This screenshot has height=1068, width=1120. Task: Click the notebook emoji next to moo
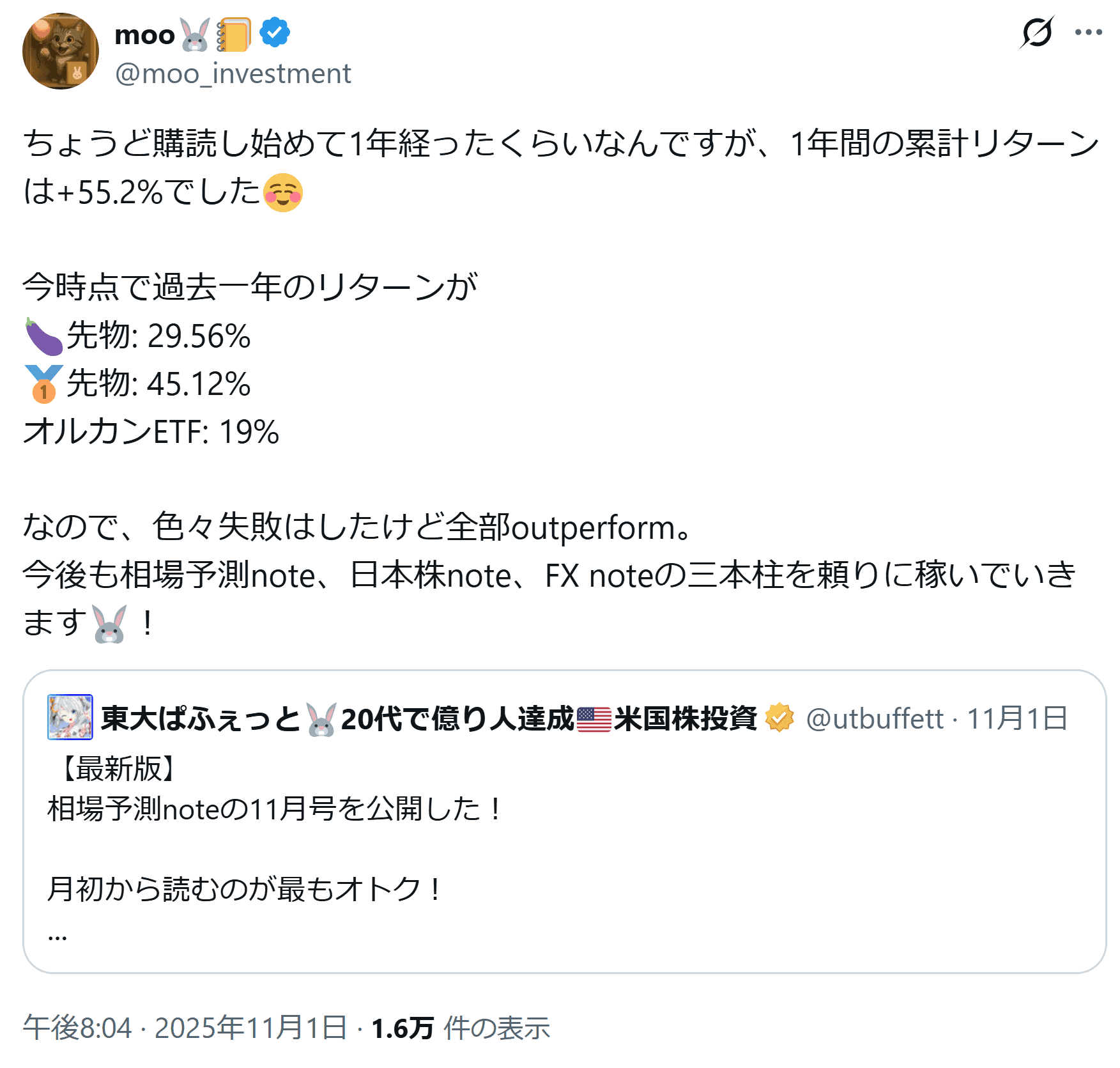(x=233, y=35)
